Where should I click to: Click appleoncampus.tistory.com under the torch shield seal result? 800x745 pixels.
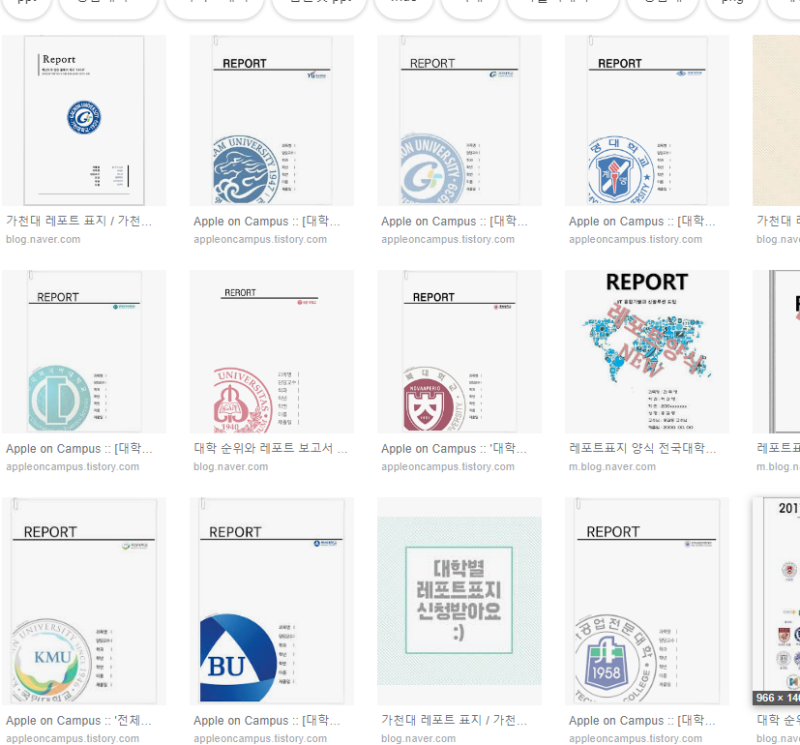pos(636,239)
